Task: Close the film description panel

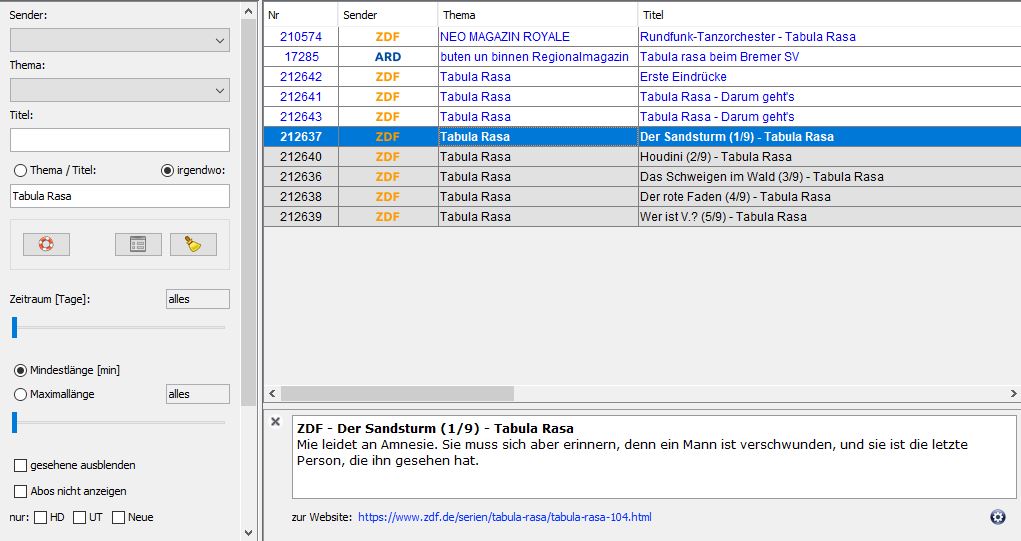Action: click(276, 422)
